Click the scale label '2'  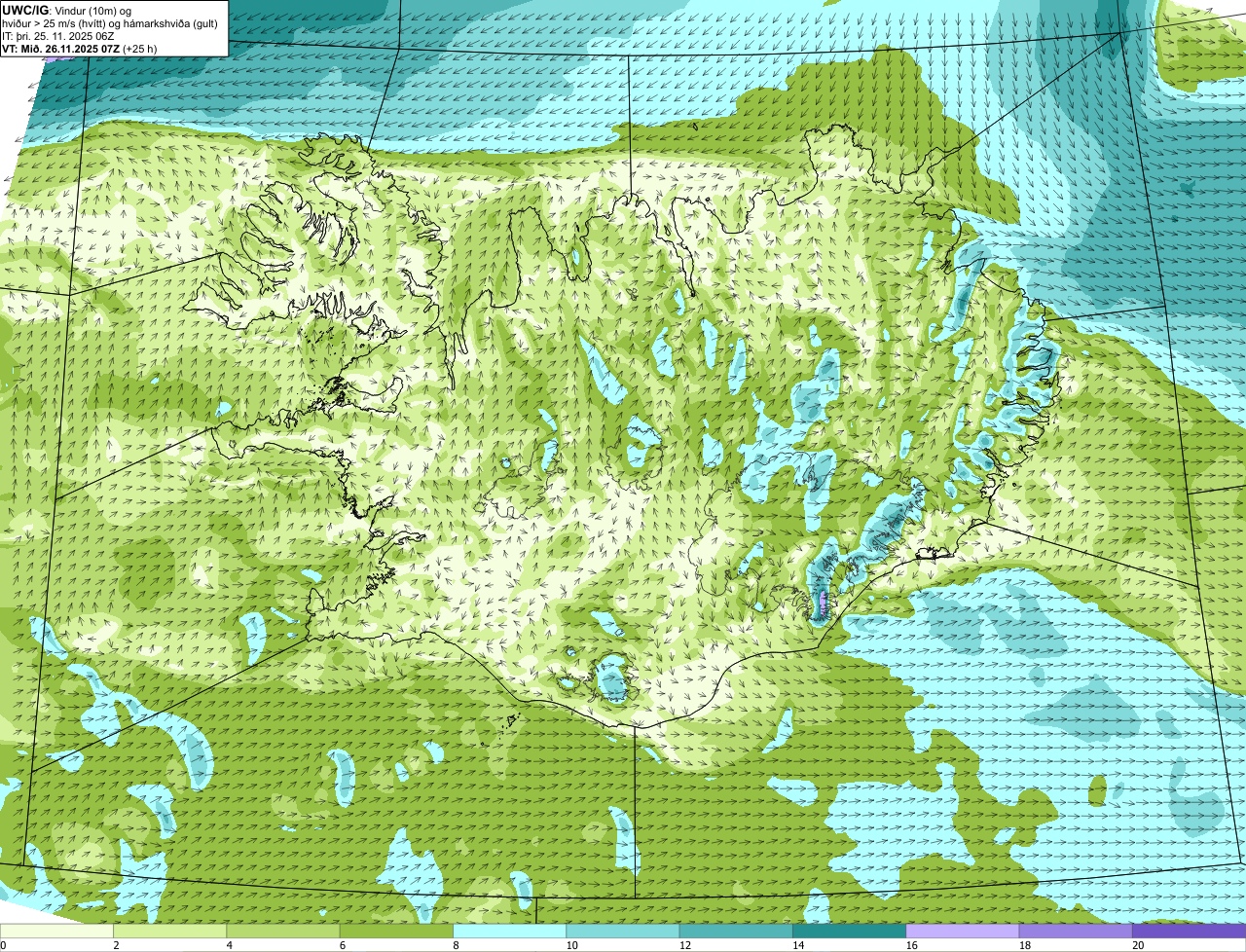pos(116,945)
